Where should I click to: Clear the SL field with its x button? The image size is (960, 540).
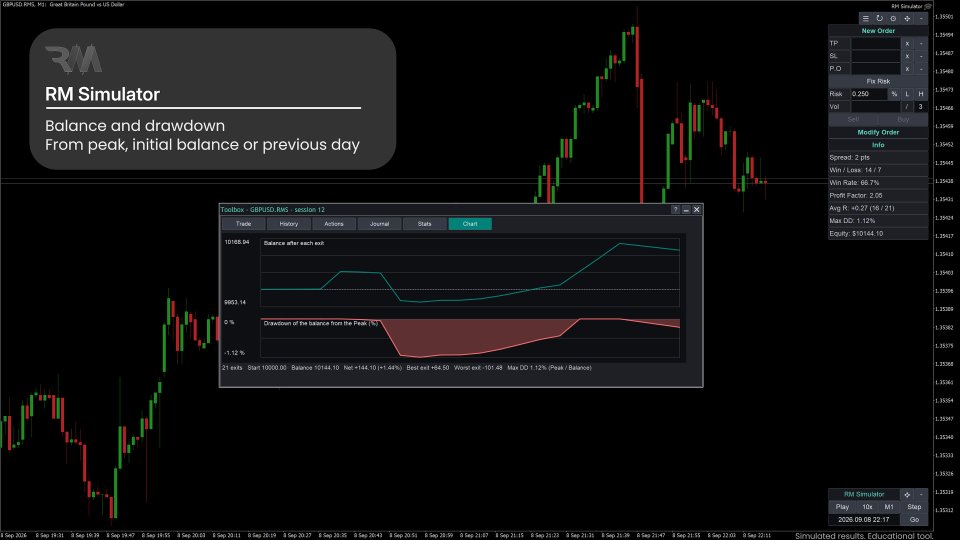907,56
